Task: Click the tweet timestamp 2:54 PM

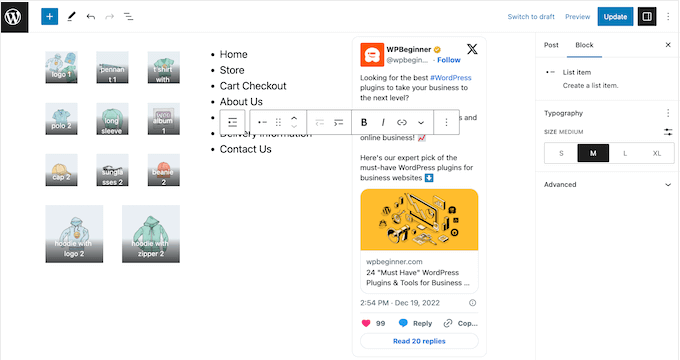Action: pos(400,303)
